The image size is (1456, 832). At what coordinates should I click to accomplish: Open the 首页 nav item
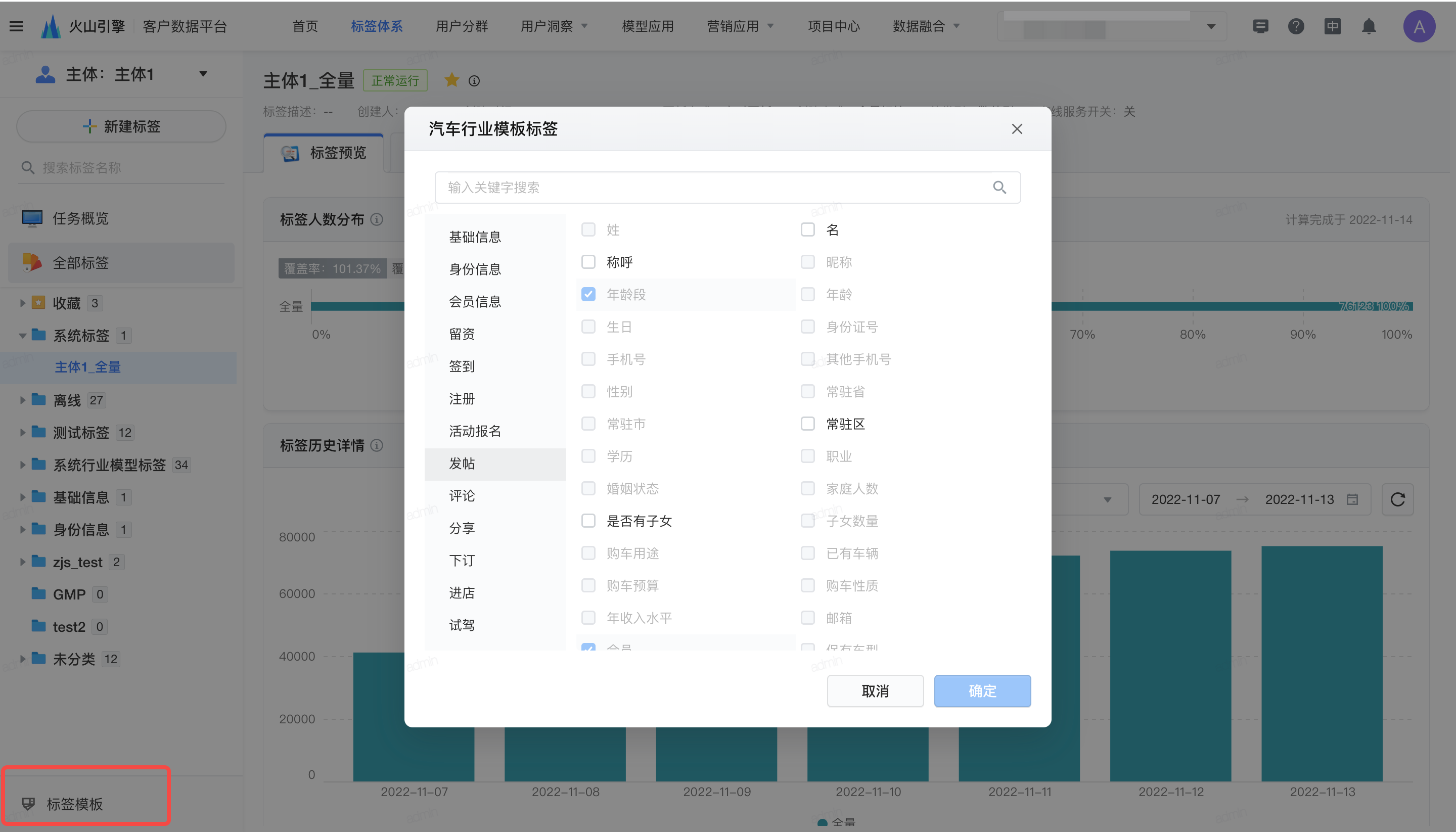[x=304, y=26]
